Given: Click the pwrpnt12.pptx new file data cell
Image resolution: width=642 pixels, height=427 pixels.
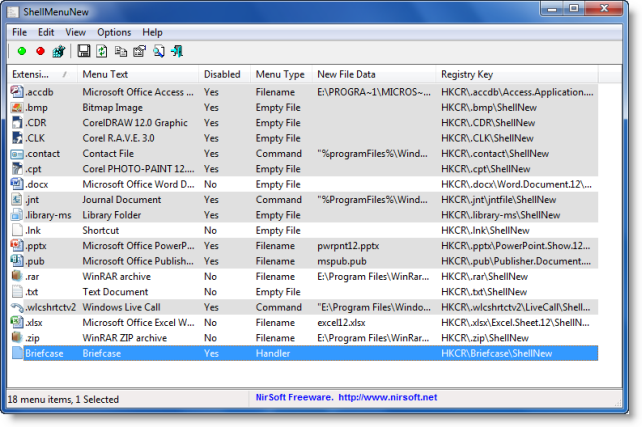Looking at the screenshot, I should pyautogui.click(x=348, y=246).
